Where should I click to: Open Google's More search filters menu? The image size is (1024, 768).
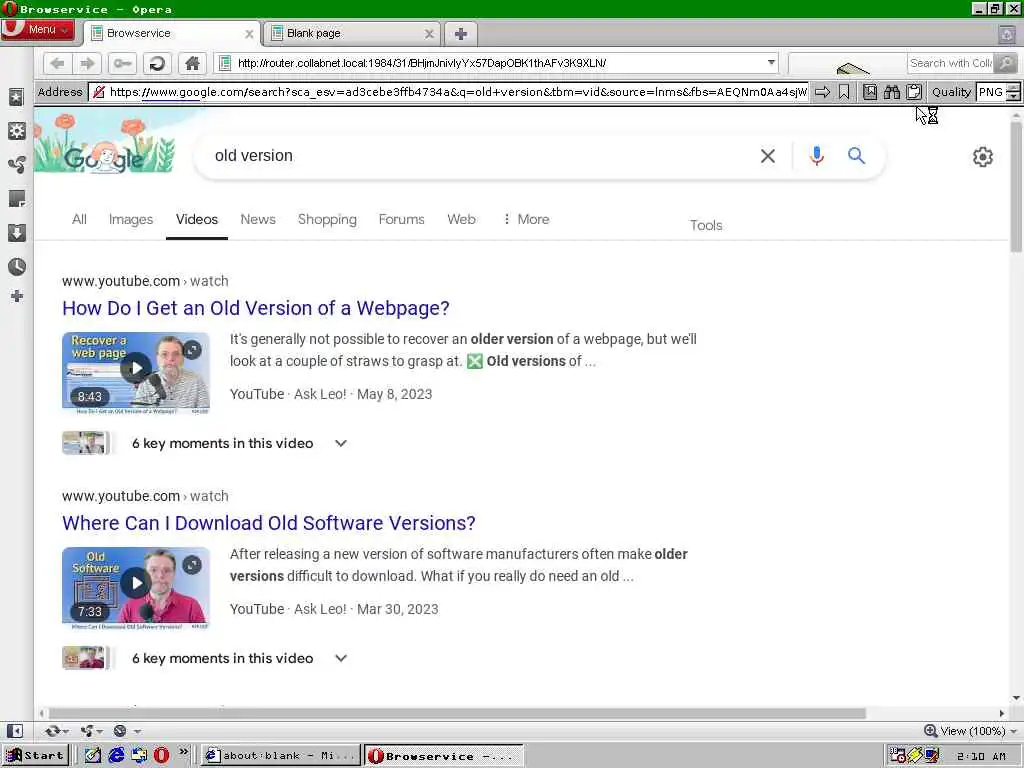526,219
